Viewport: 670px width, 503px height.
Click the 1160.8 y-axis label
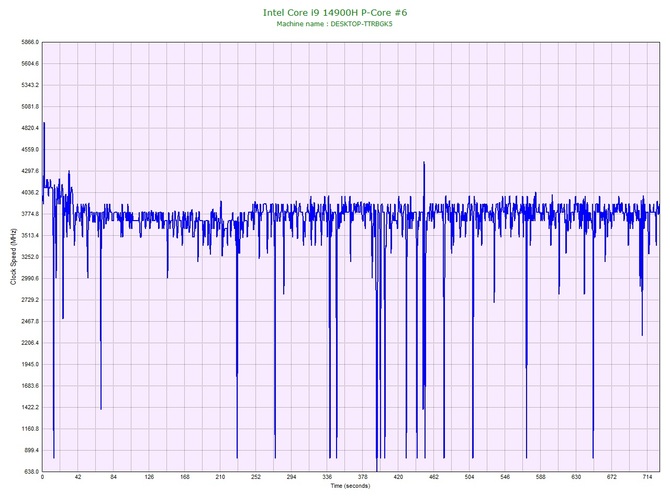pyautogui.click(x=30, y=429)
